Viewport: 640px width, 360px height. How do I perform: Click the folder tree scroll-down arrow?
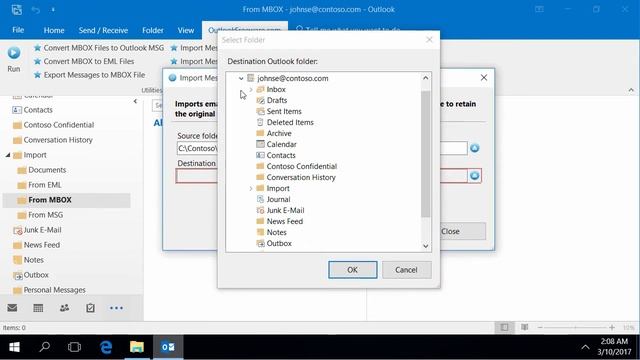point(426,246)
